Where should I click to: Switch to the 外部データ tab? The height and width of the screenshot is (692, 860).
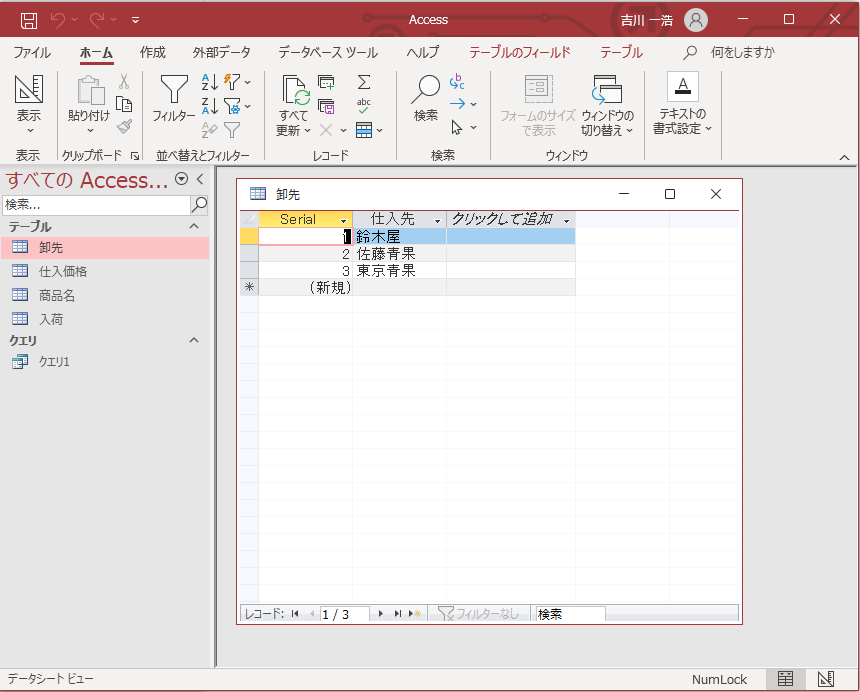tap(221, 52)
